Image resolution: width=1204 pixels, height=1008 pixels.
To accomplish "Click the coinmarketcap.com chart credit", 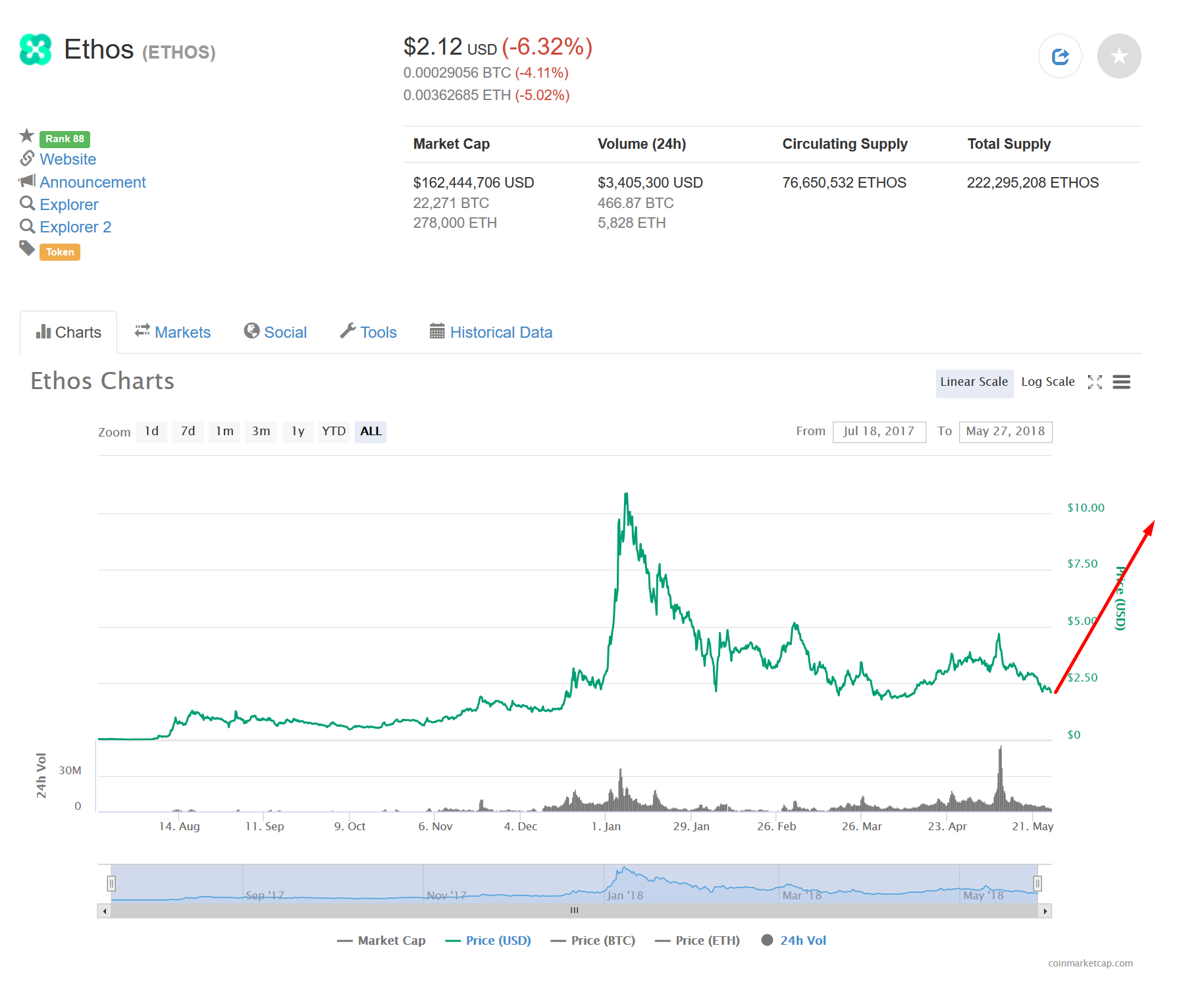I will click(1091, 963).
